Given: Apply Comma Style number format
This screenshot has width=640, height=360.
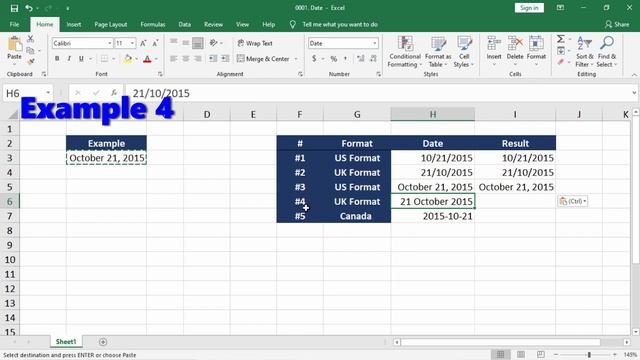Looking at the screenshot, I should [345, 59].
